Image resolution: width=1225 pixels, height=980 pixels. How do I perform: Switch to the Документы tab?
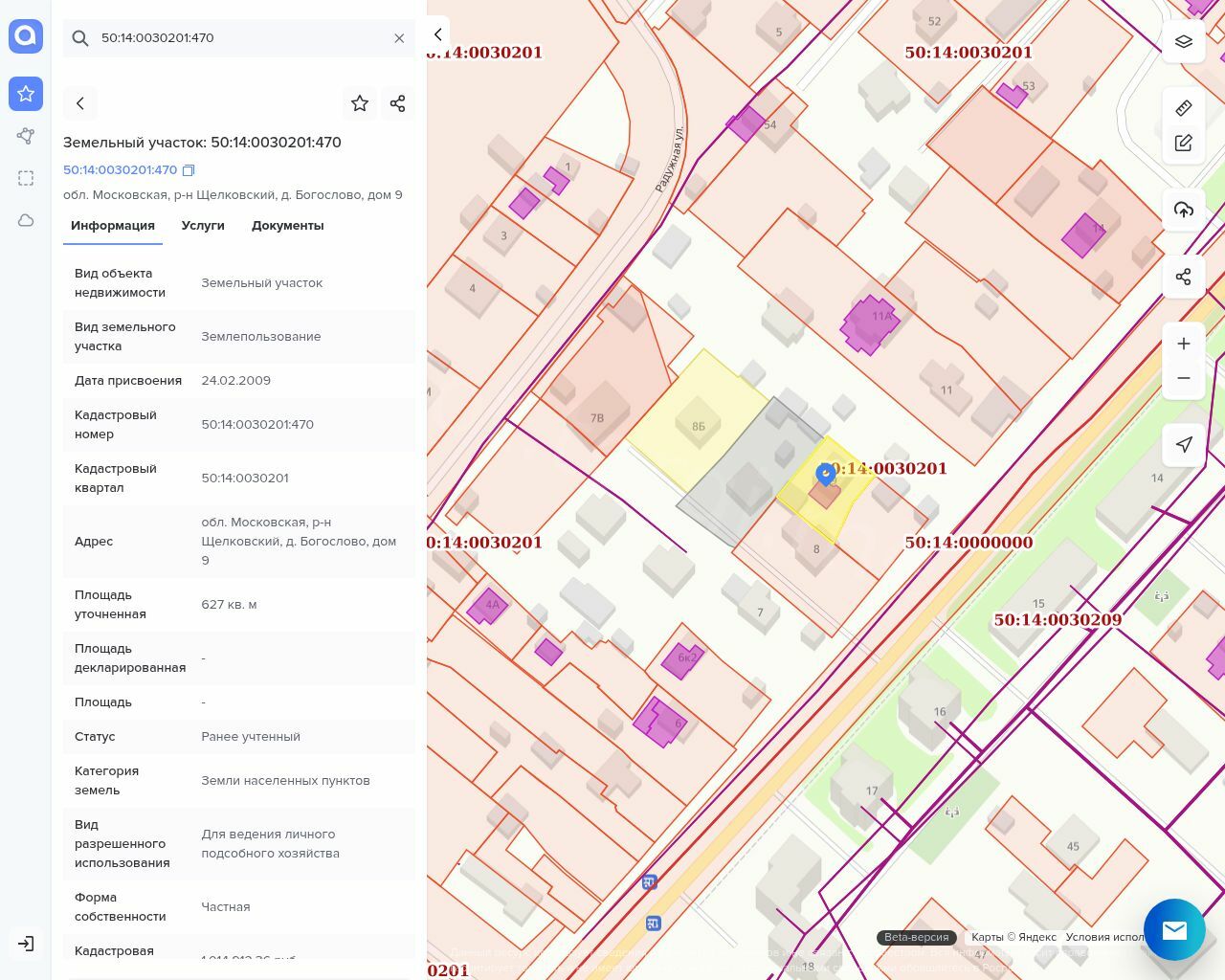coord(287,226)
